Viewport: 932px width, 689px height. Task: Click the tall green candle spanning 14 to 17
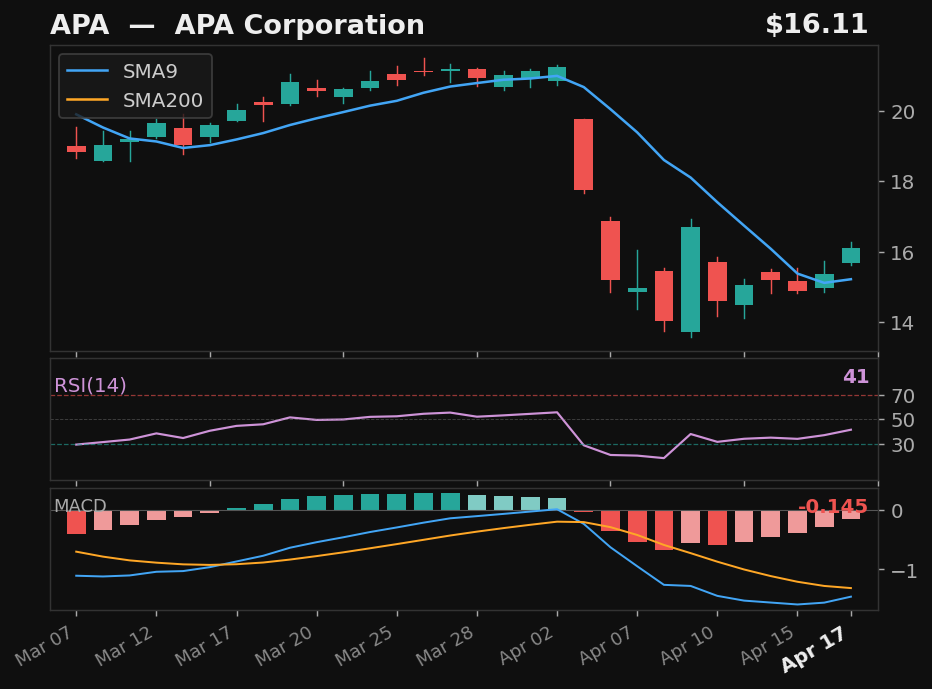click(x=691, y=279)
